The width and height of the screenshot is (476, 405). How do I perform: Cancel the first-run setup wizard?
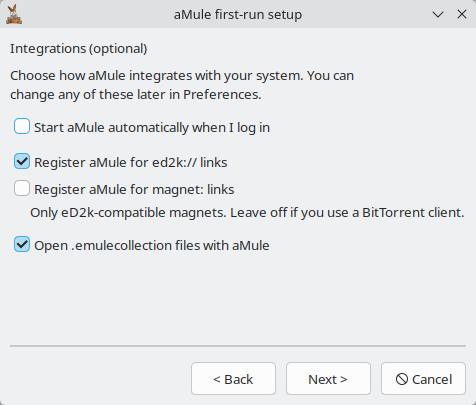[423, 379]
